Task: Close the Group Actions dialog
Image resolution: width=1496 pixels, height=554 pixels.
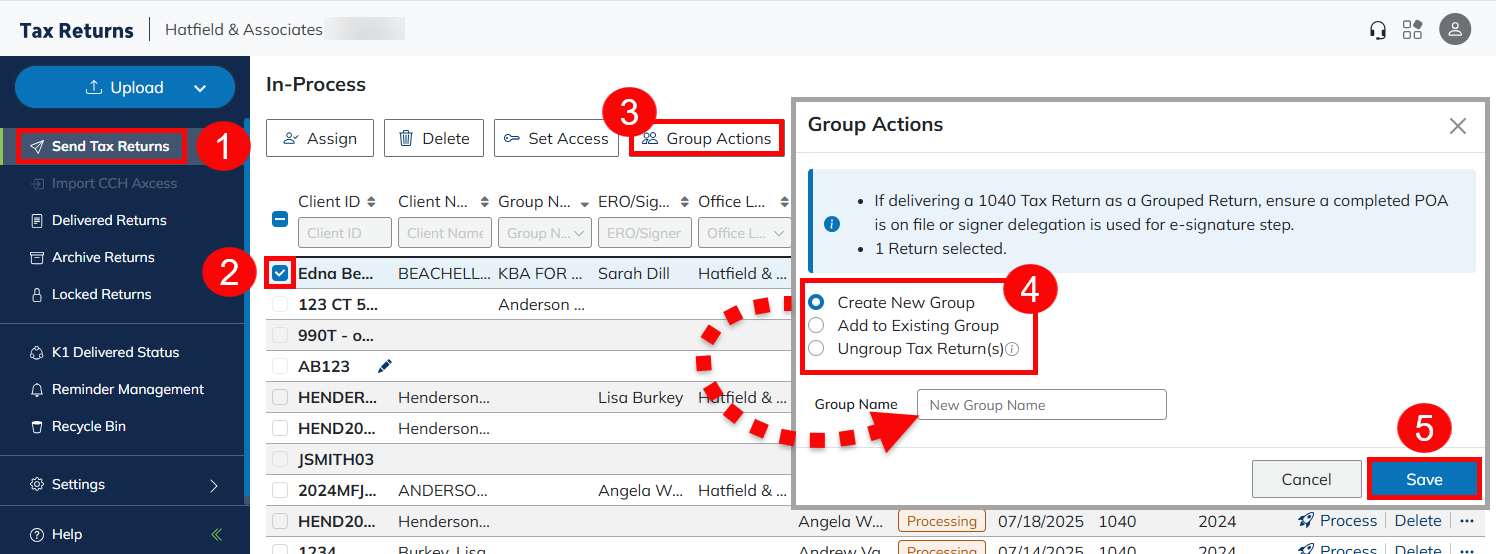Action: coord(1457,126)
